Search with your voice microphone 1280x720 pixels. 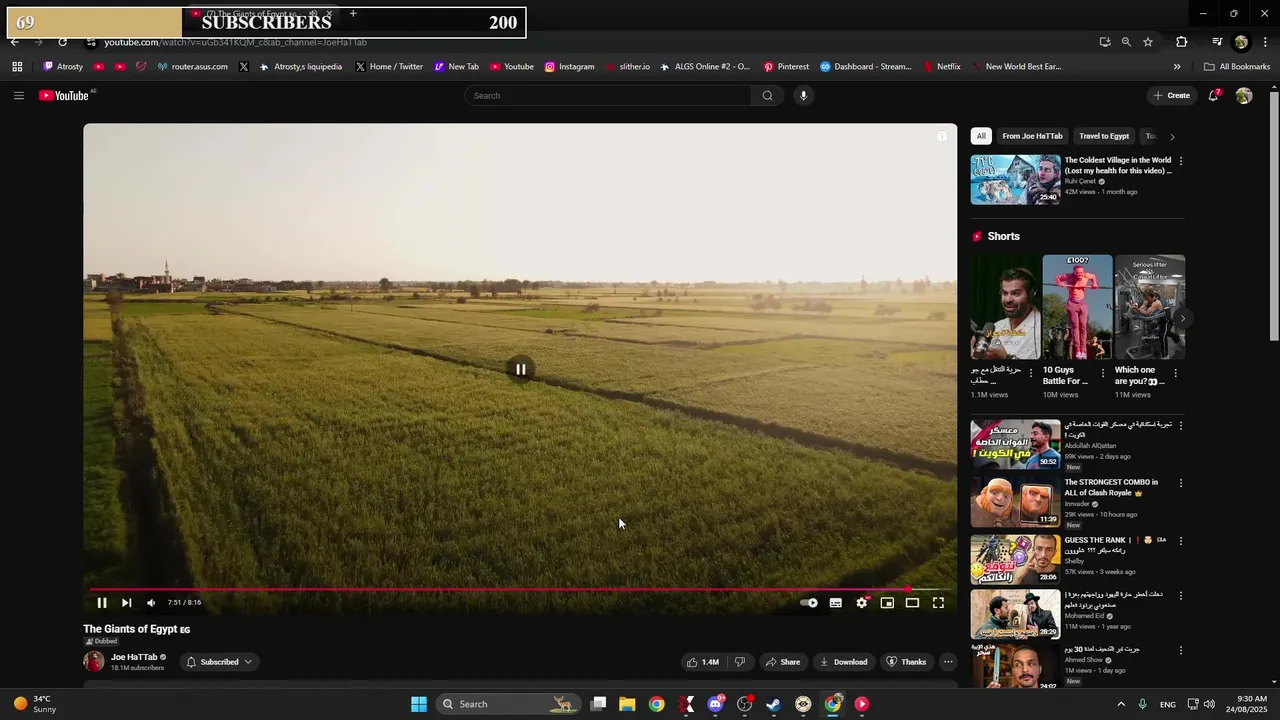pos(803,96)
